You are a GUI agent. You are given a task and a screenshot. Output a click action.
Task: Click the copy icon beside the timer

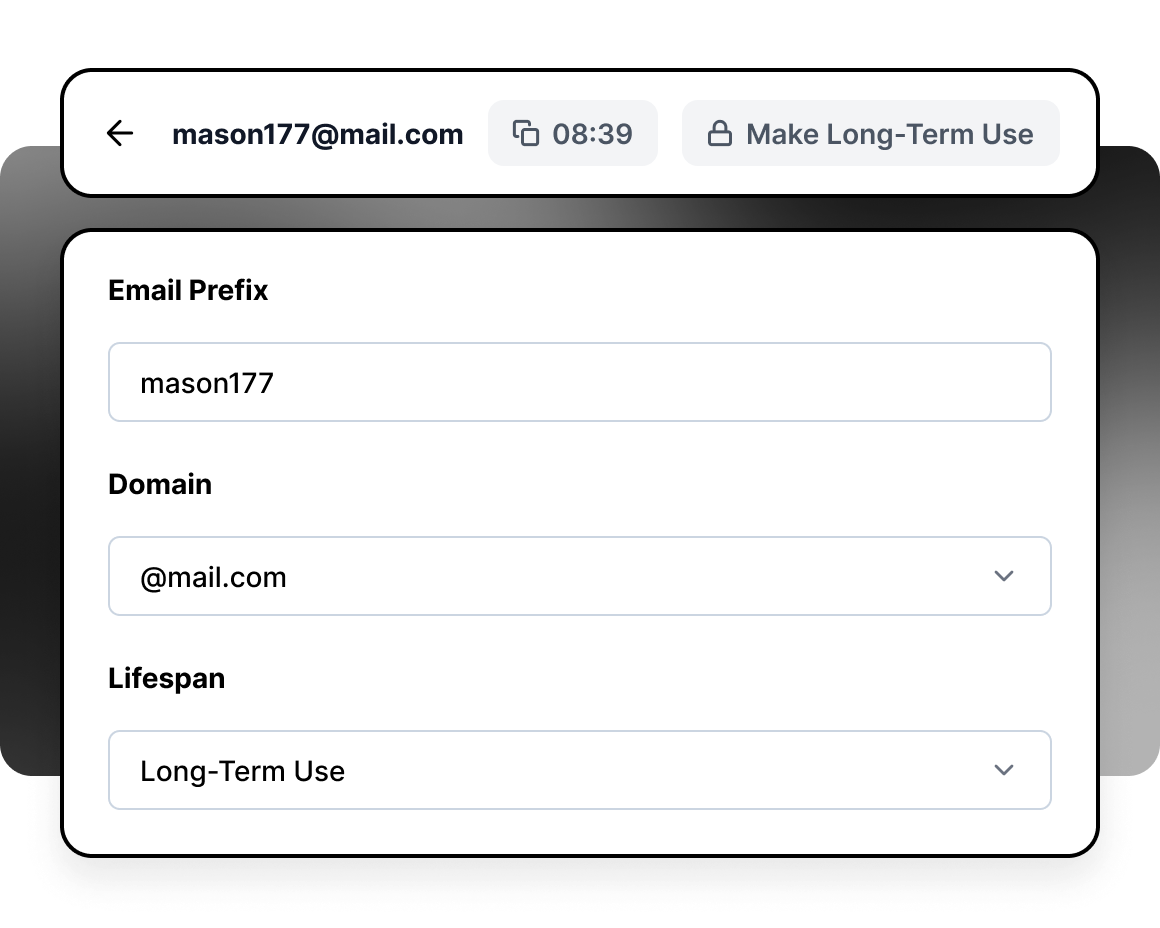[x=526, y=133]
